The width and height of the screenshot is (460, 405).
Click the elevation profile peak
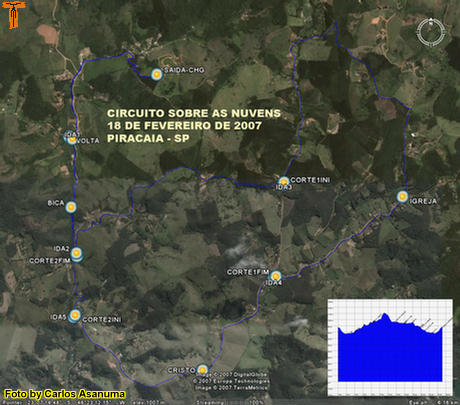(385, 314)
